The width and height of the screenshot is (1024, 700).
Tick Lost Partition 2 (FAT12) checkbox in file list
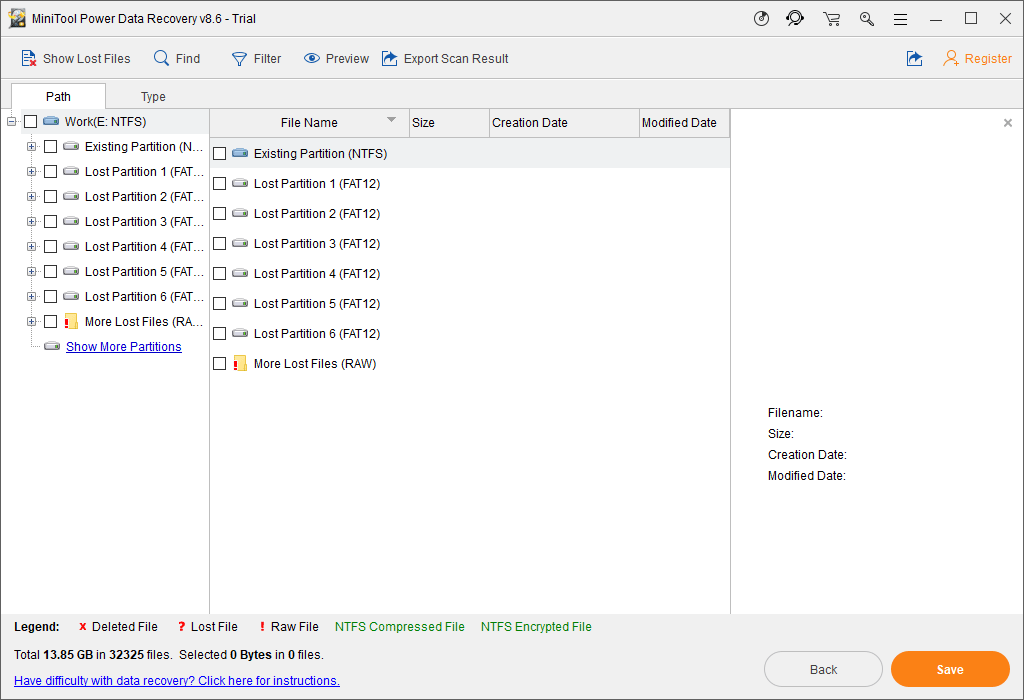tap(219, 214)
